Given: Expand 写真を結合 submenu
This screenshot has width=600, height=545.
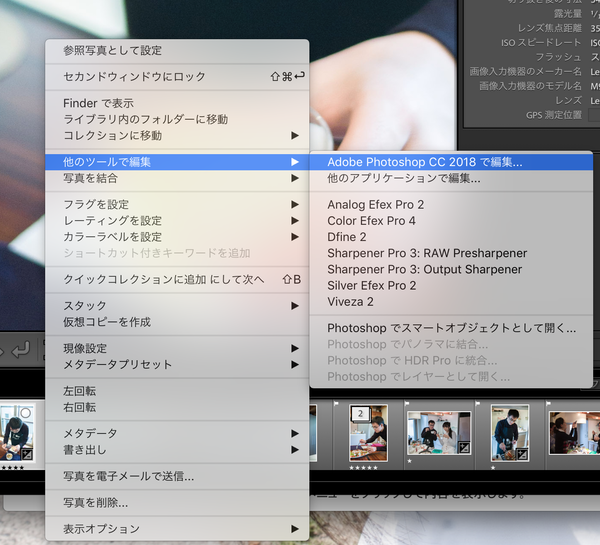Looking at the screenshot, I should (177, 178).
